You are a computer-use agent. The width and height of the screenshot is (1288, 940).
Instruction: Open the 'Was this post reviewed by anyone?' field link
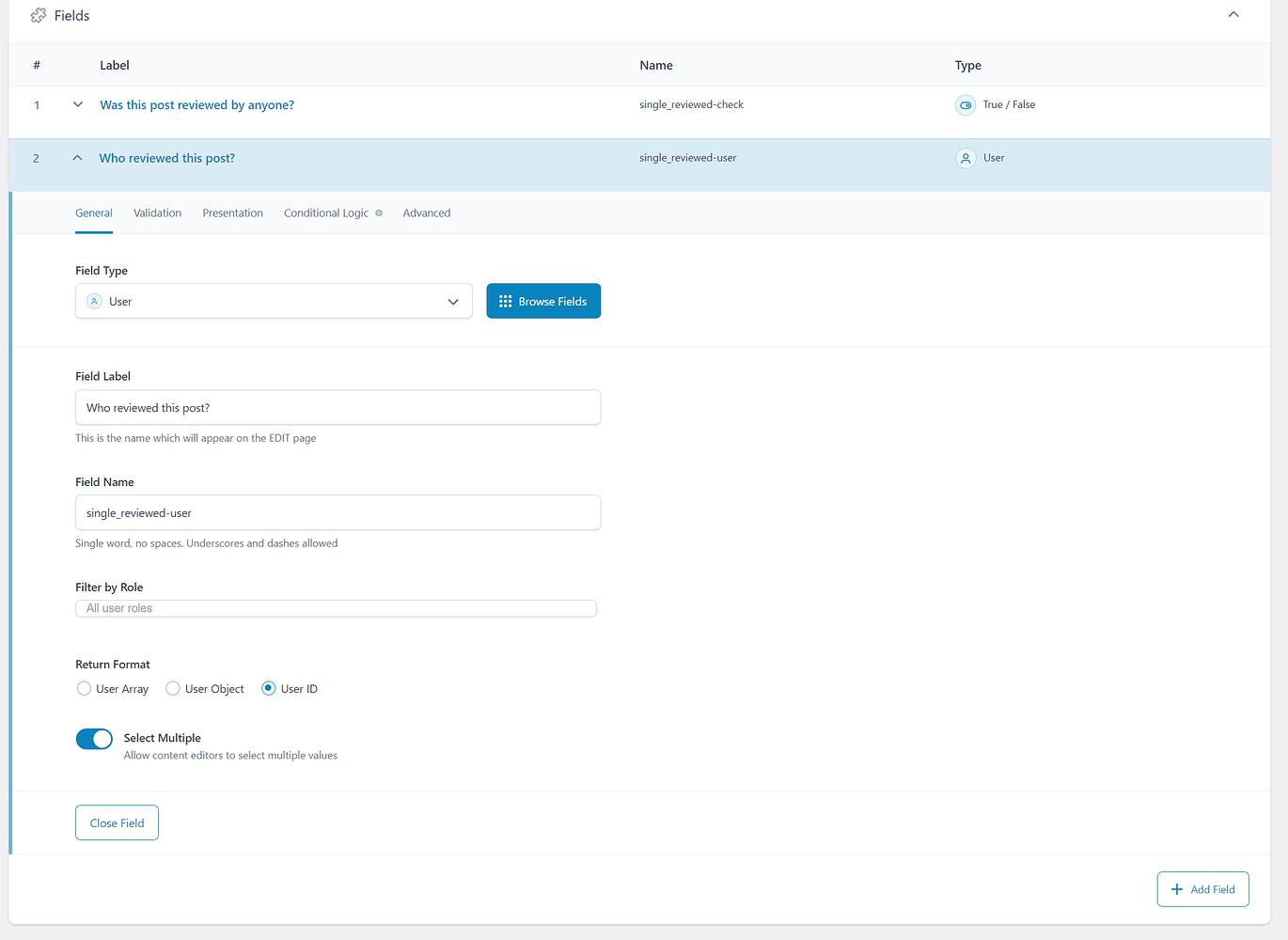tap(196, 104)
